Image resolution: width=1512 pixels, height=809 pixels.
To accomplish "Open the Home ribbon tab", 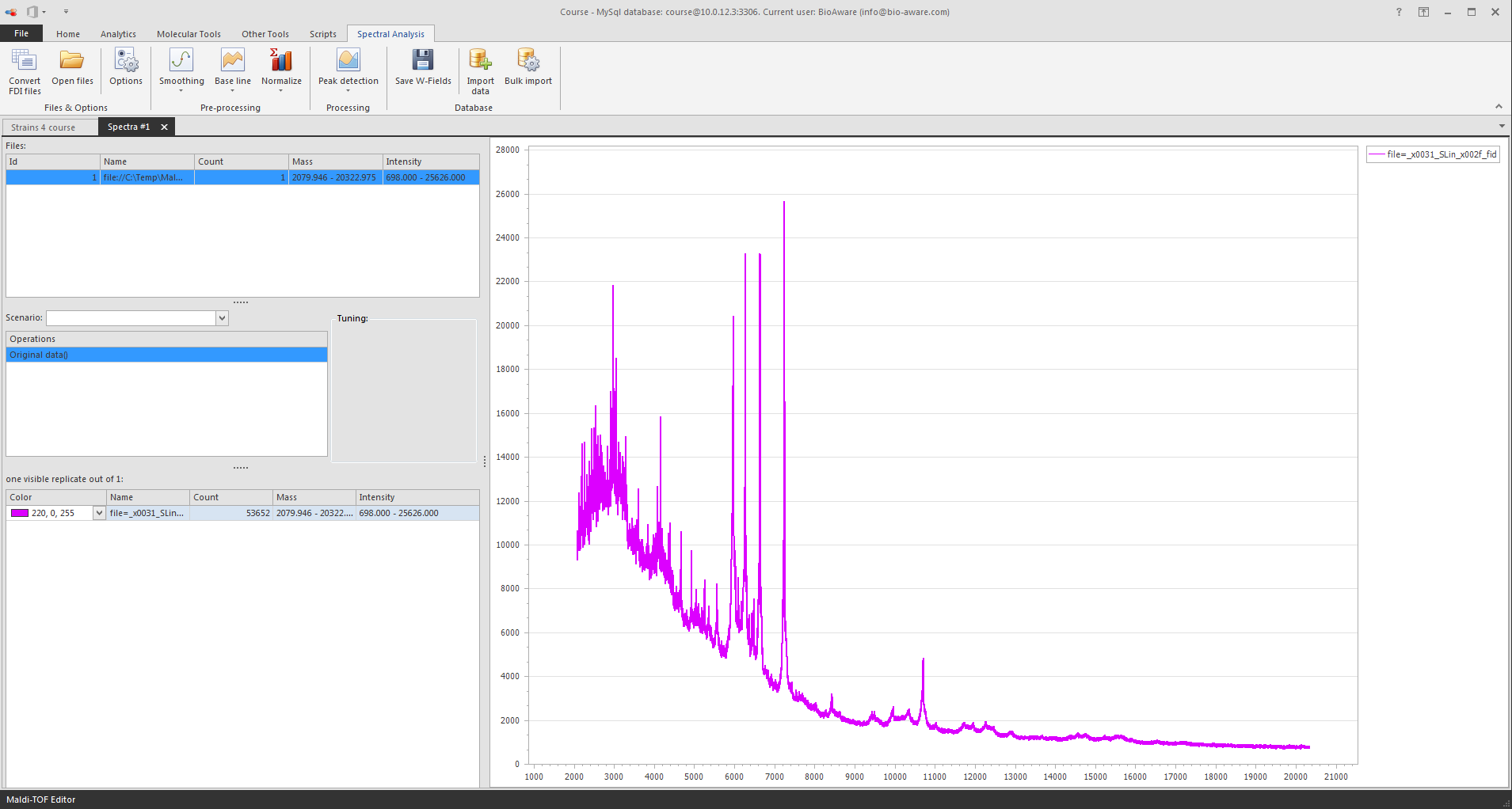I will tap(67, 33).
